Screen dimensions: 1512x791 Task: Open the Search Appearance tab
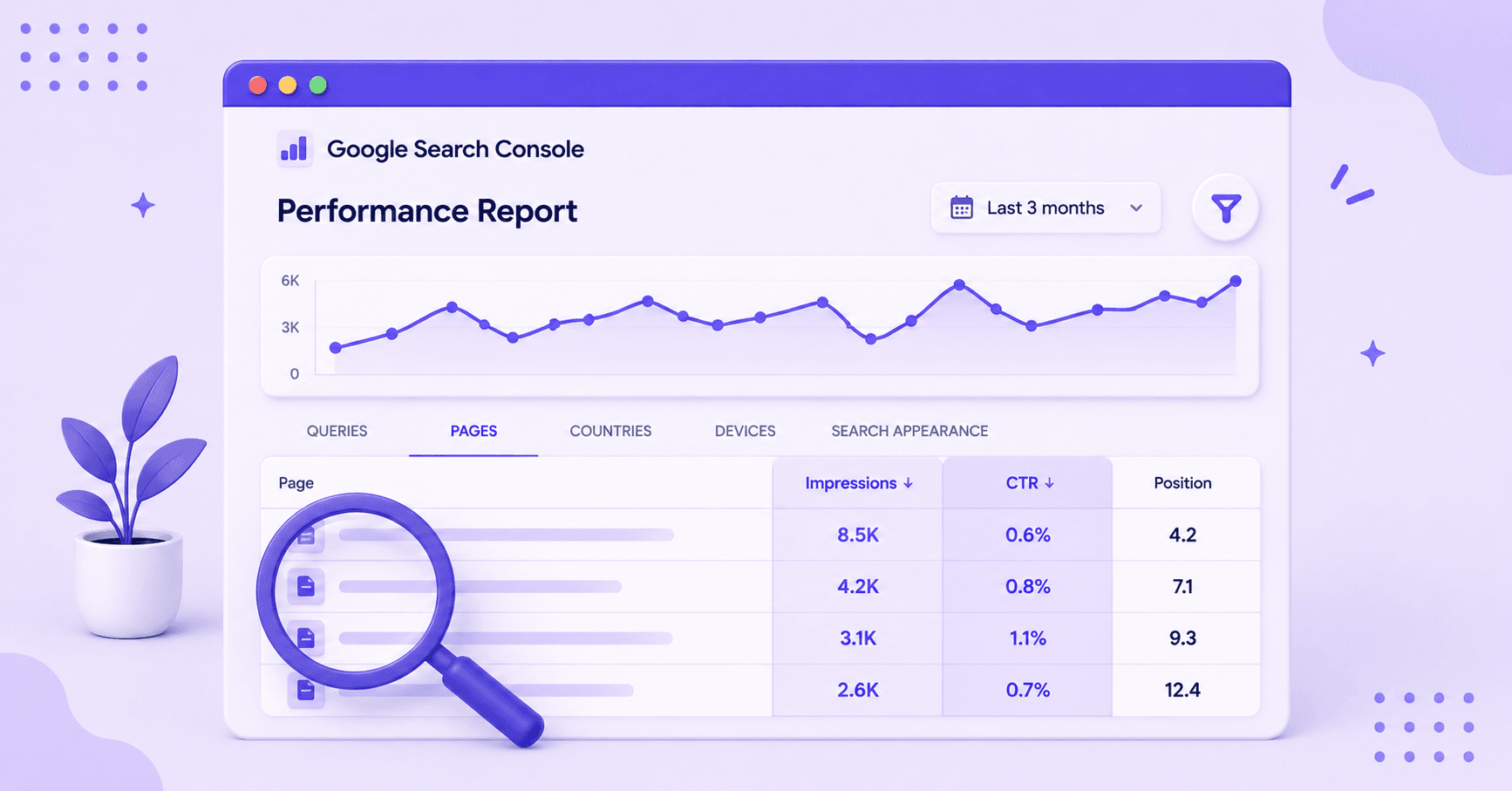pyautogui.click(x=909, y=431)
